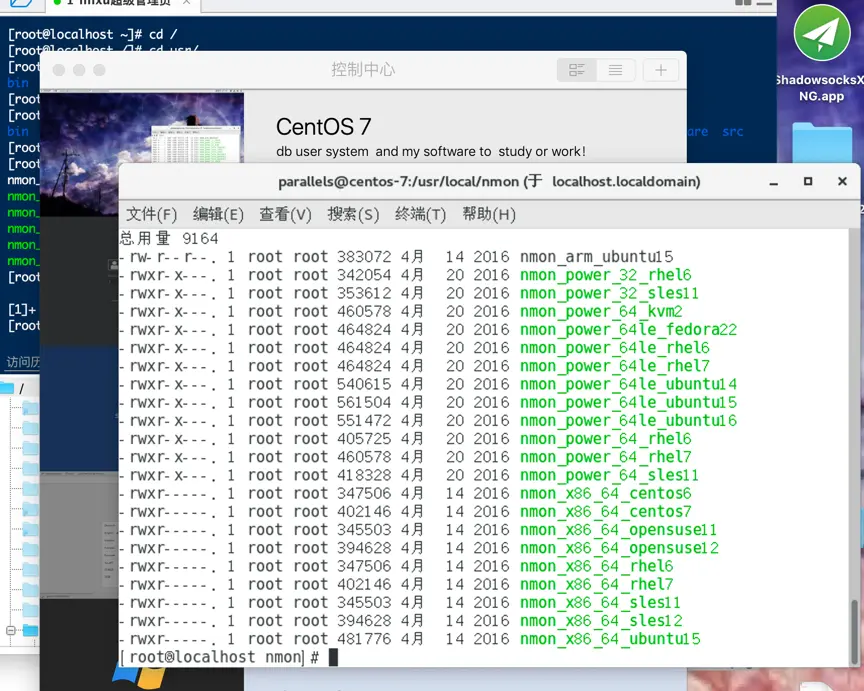Select nmon_power_64le_rhel7 file name

614,366
